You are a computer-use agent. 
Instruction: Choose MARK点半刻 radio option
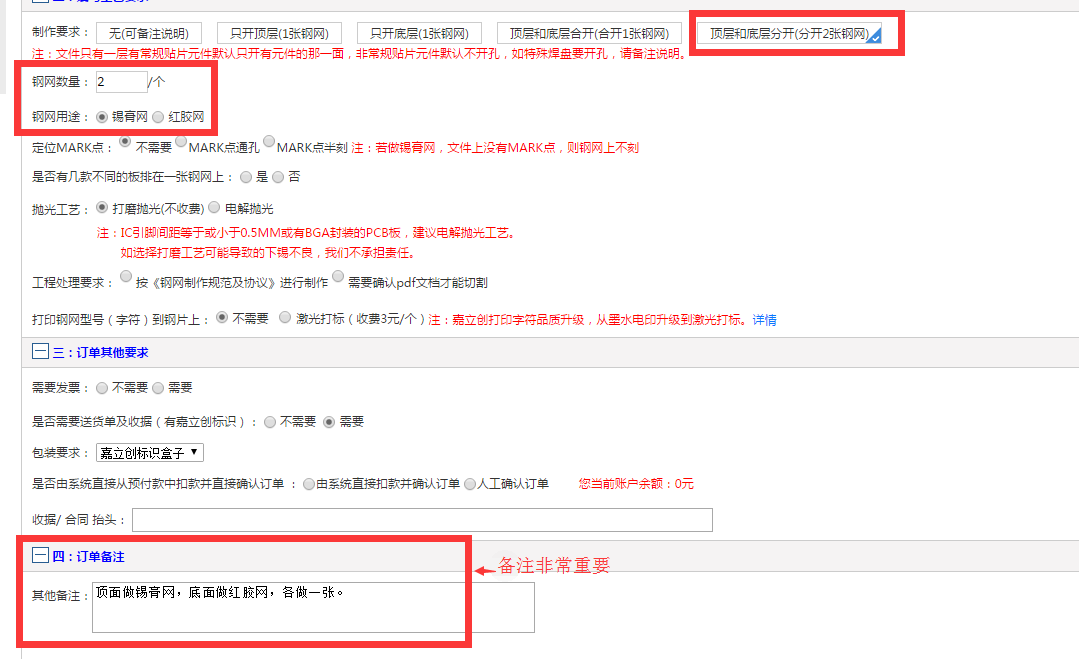[268, 142]
